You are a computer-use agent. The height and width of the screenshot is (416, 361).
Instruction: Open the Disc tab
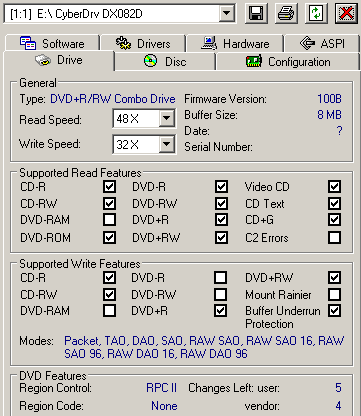tap(165, 61)
